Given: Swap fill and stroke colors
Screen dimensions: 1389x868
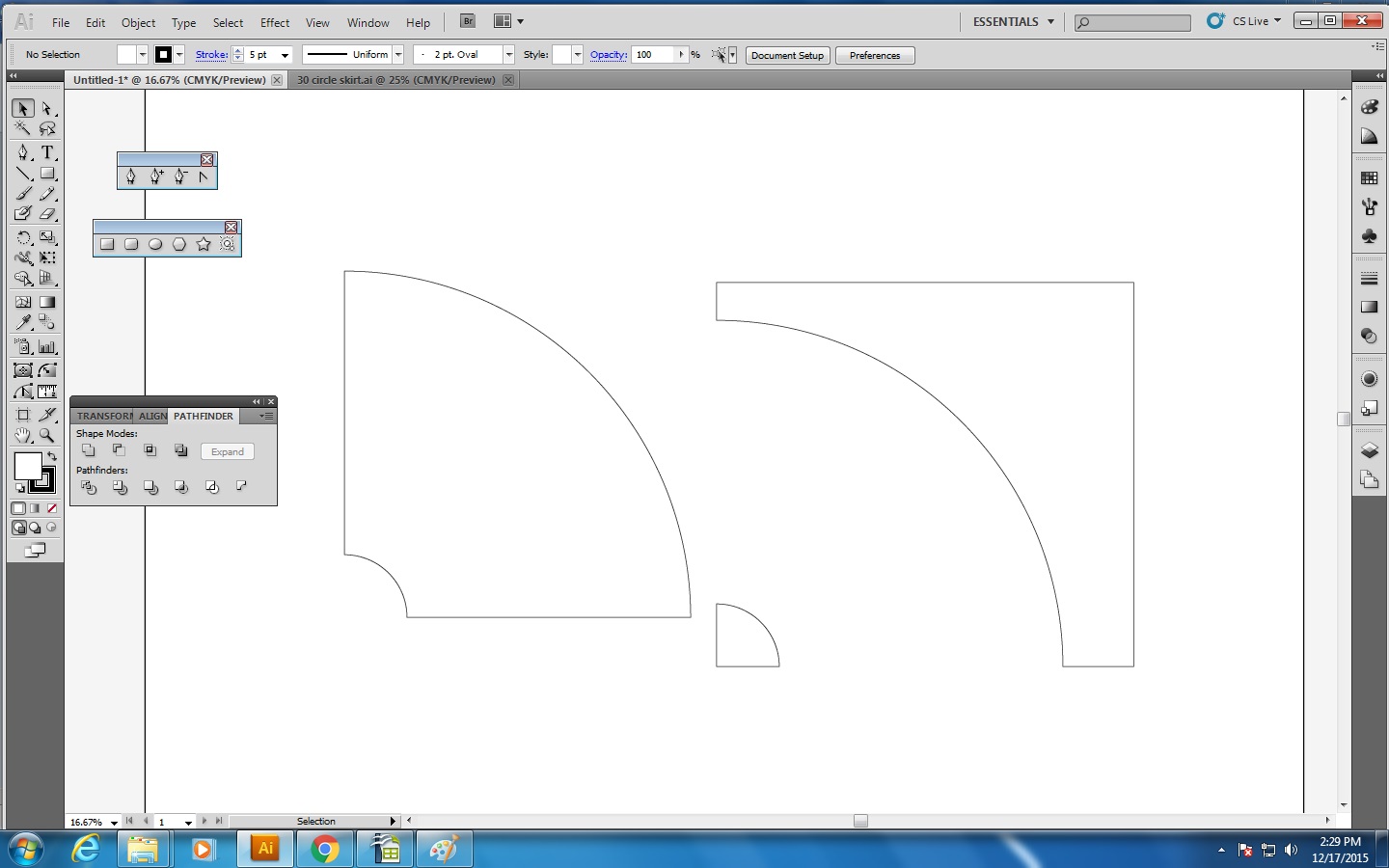Looking at the screenshot, I should [x=52, y=455].
